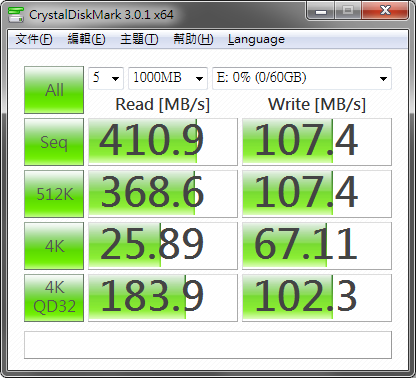The width and height of the screenshot is (418, 379).
Task: Click the Write [MB/s] column header
Action: click(x=317, y=105)
